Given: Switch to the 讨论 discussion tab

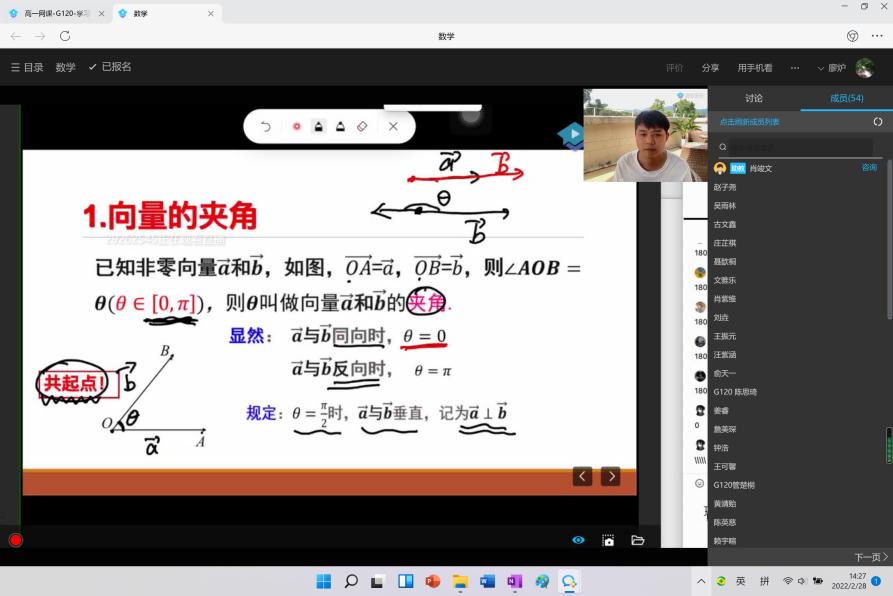Looking at the screenshot, I should click(x=754, y=98).
